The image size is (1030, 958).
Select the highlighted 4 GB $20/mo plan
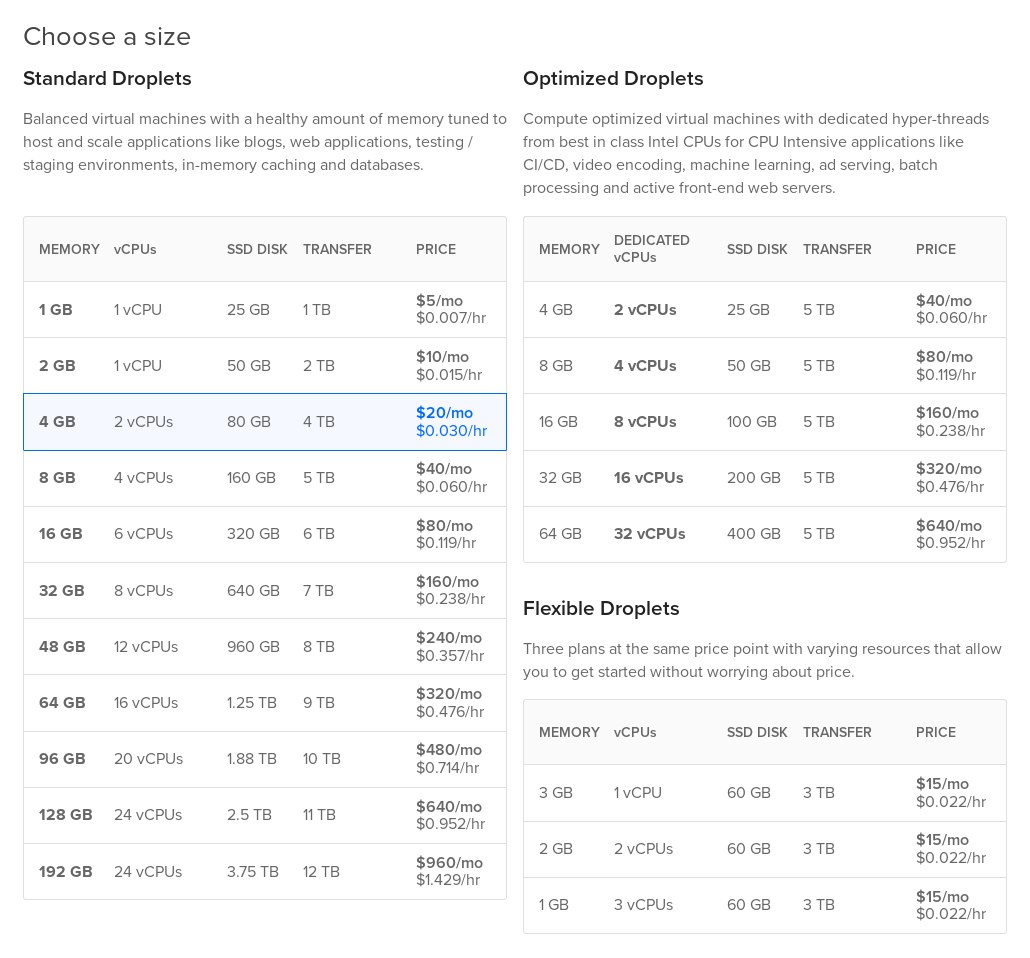(x=265, y=422)
